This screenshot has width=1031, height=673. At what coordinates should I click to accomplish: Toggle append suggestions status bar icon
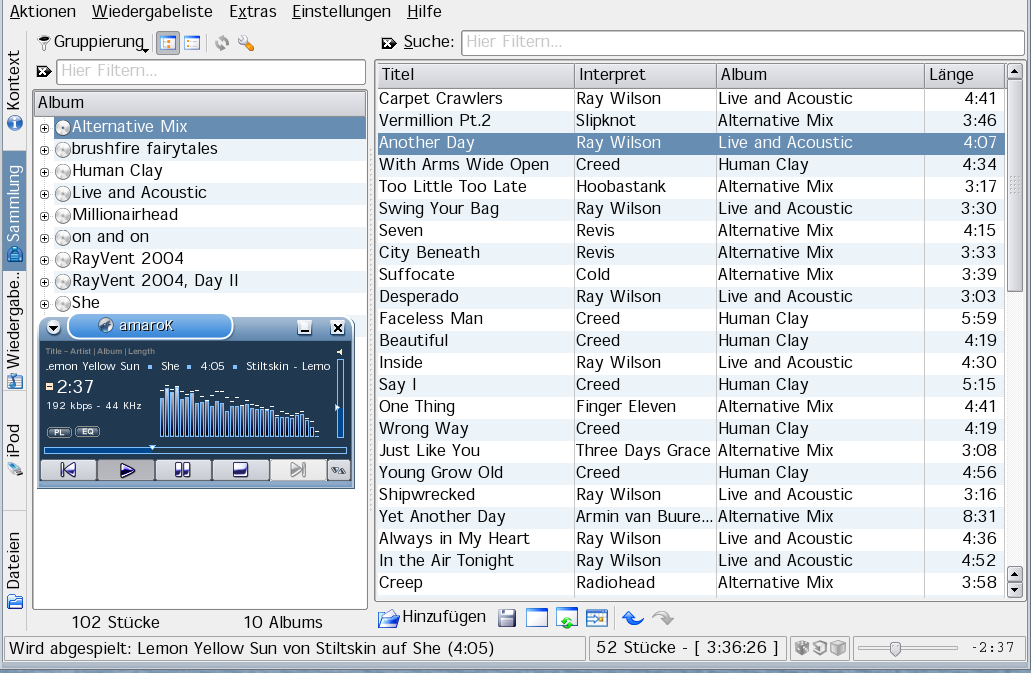838,648
